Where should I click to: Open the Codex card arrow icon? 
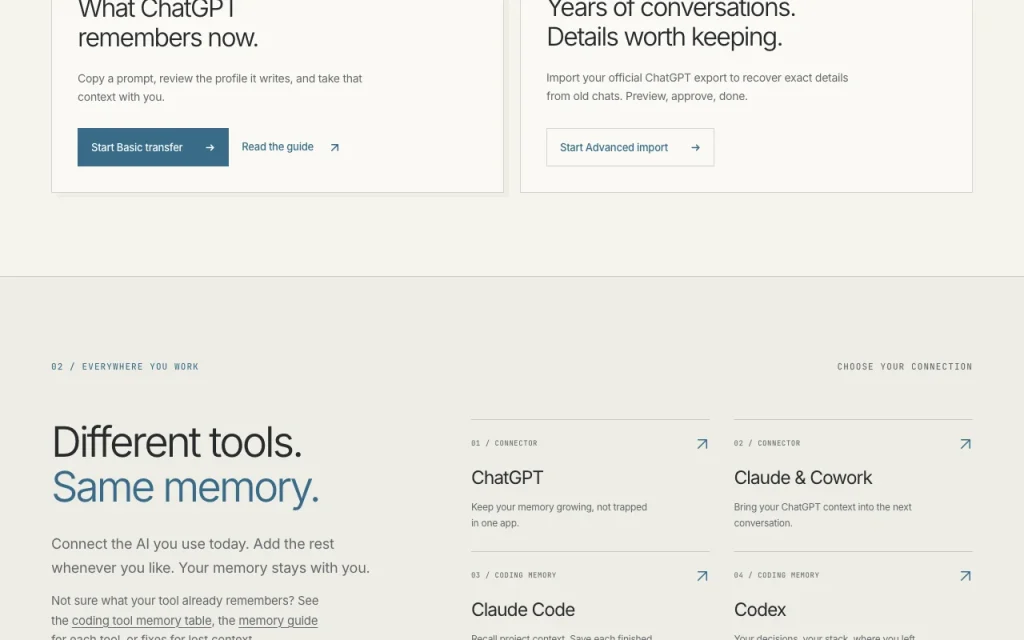(965, 576)
